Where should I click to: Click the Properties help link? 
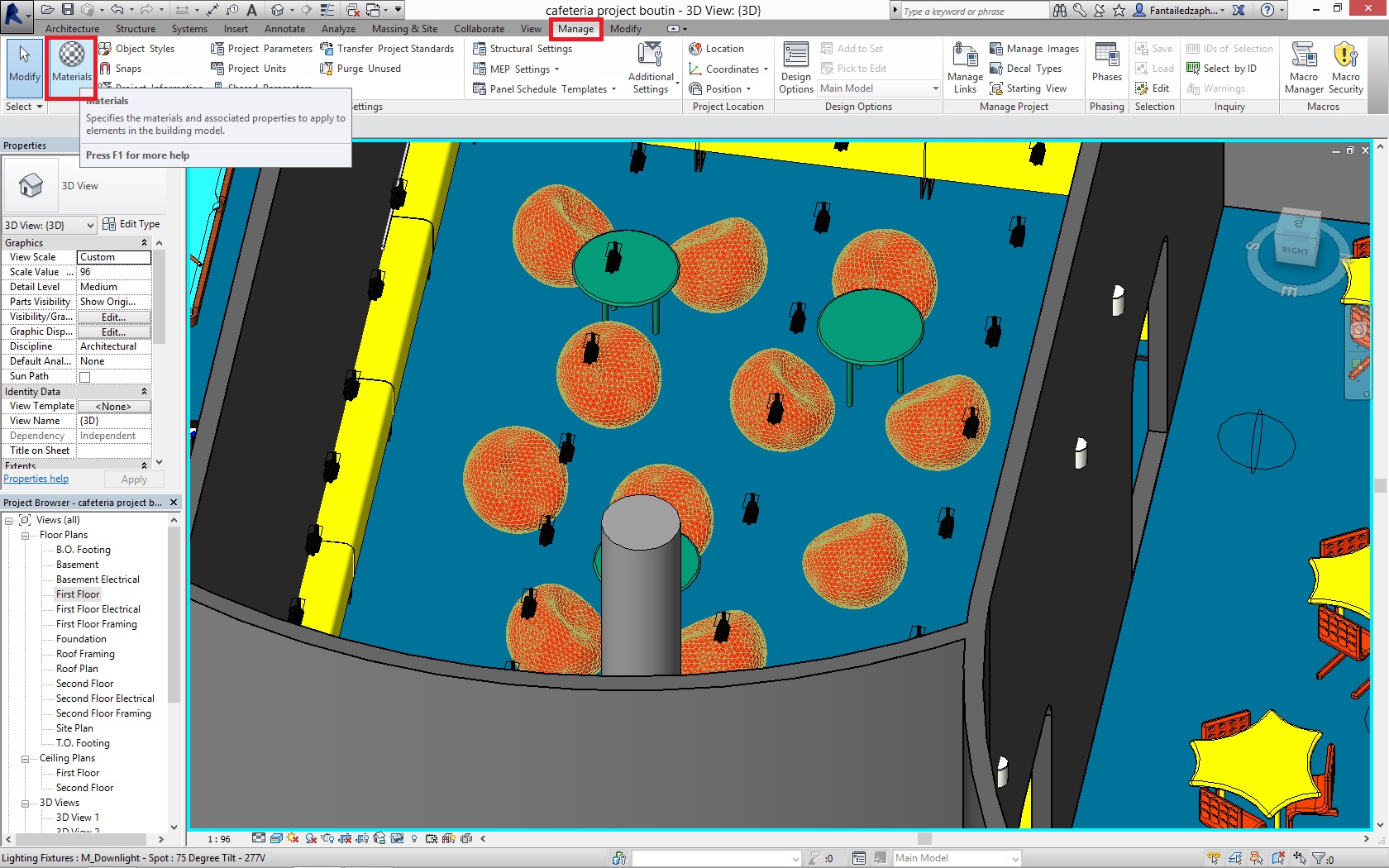[x=36, y=478]
